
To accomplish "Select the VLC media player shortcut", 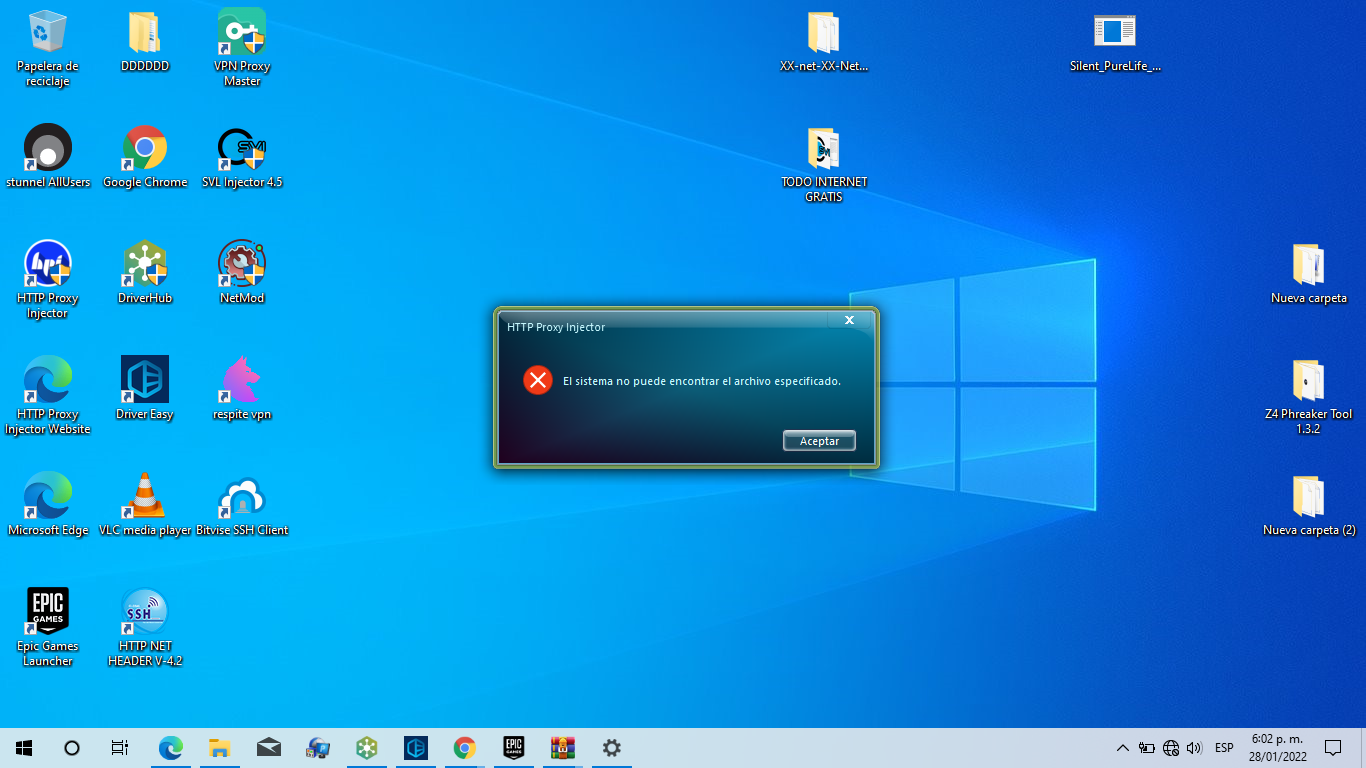I will click(145, 505).
